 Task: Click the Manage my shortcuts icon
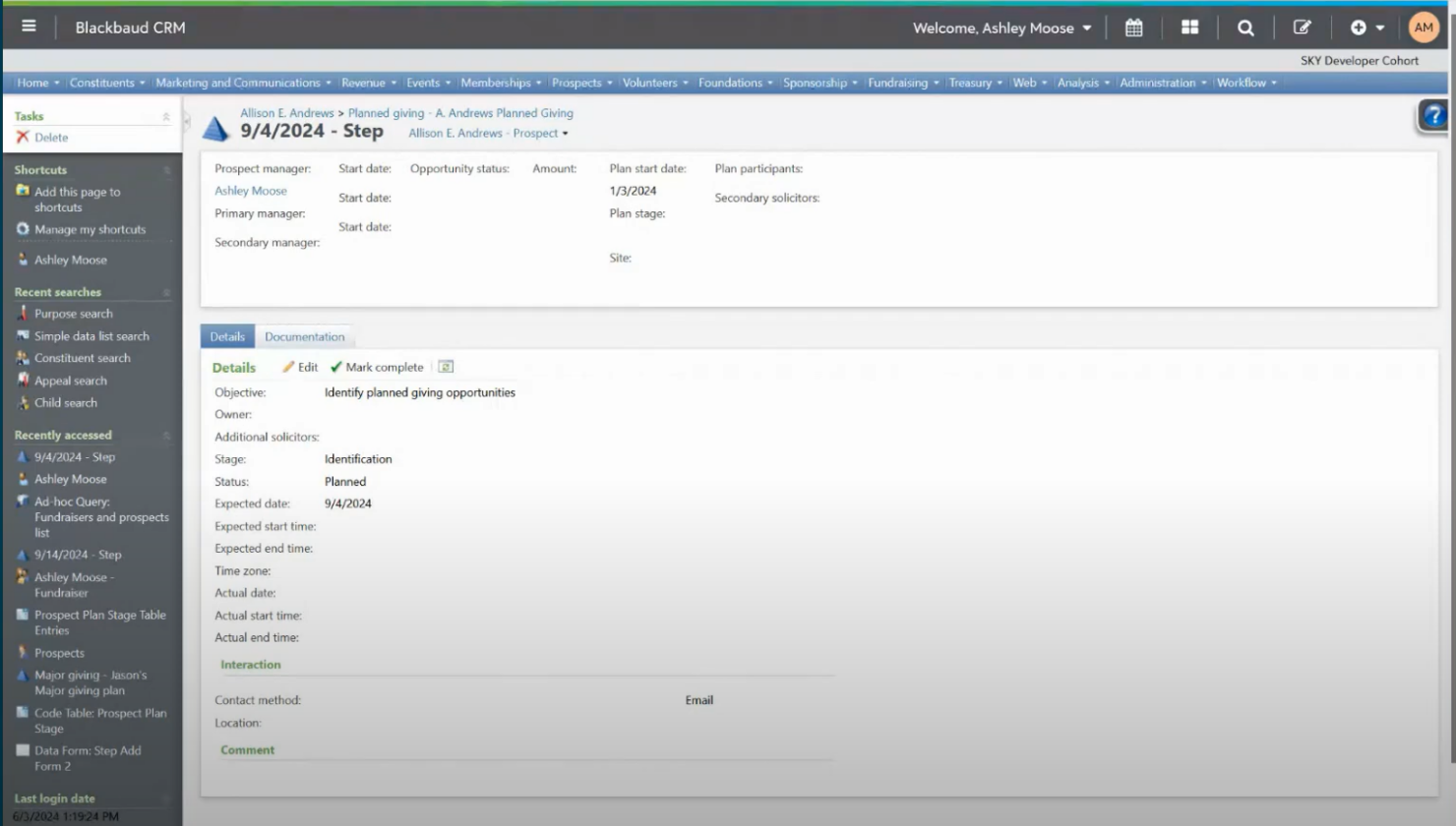click(23, 229)
